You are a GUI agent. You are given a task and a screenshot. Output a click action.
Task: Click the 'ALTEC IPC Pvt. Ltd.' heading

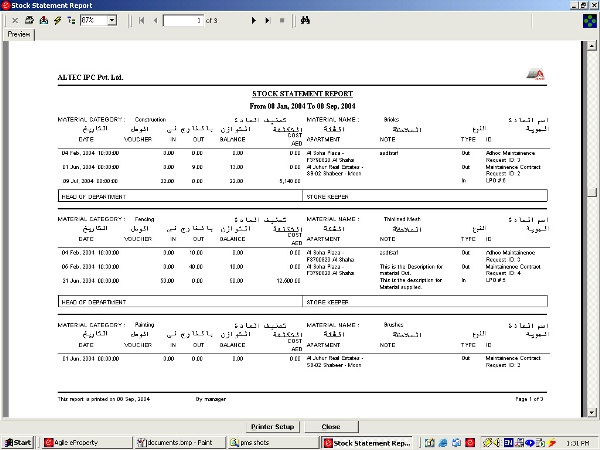[90, 77]
